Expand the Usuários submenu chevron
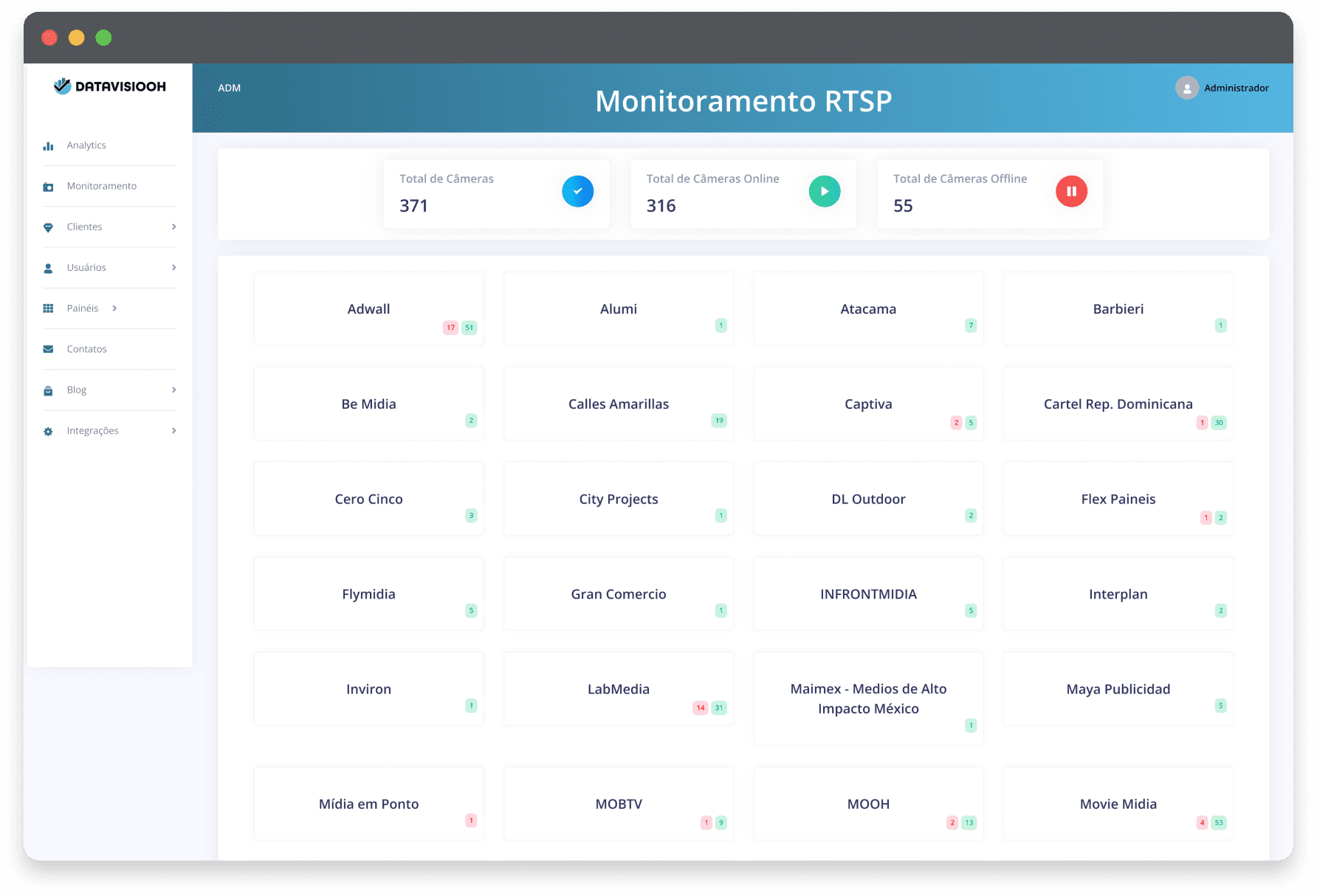Screen dimensions: 1317x896 173,267
